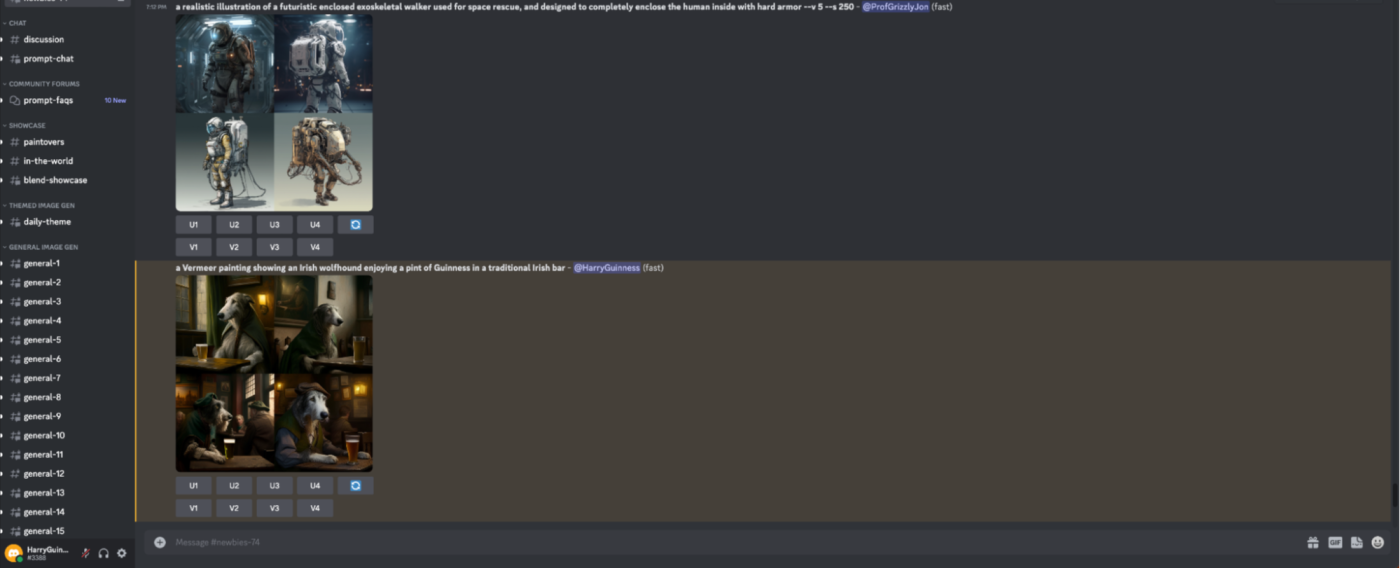Viewport: 1400px width, 568px height.
Task: Toggle headphones deafen
Action: (104, 553)
